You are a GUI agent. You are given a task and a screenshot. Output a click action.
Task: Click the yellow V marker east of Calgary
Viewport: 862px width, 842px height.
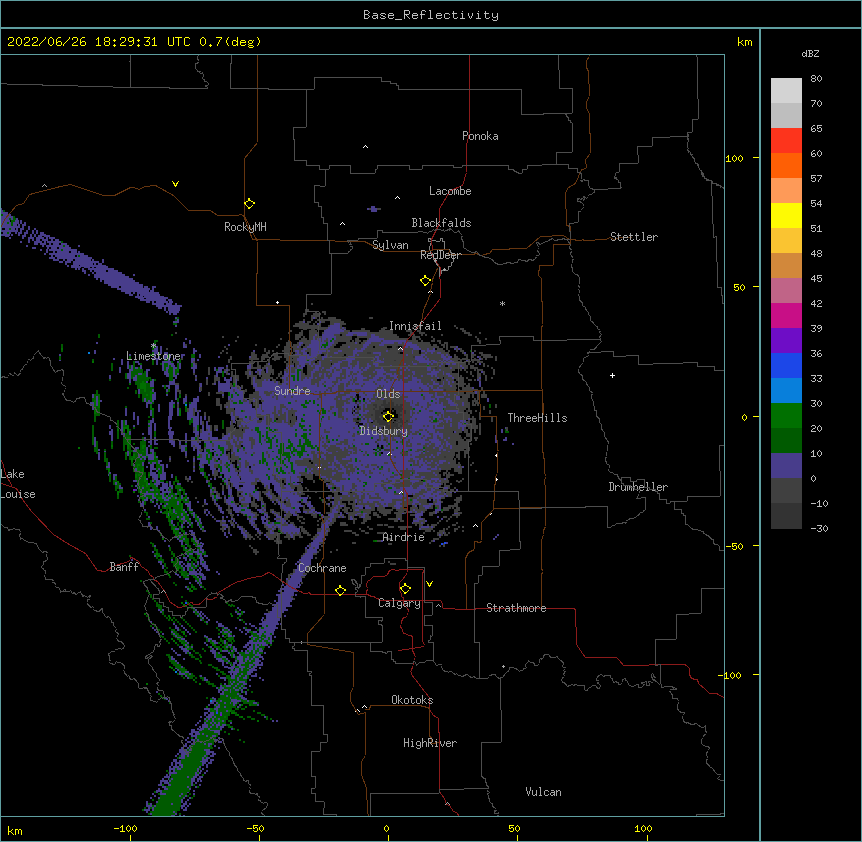[x=429, y=584]
